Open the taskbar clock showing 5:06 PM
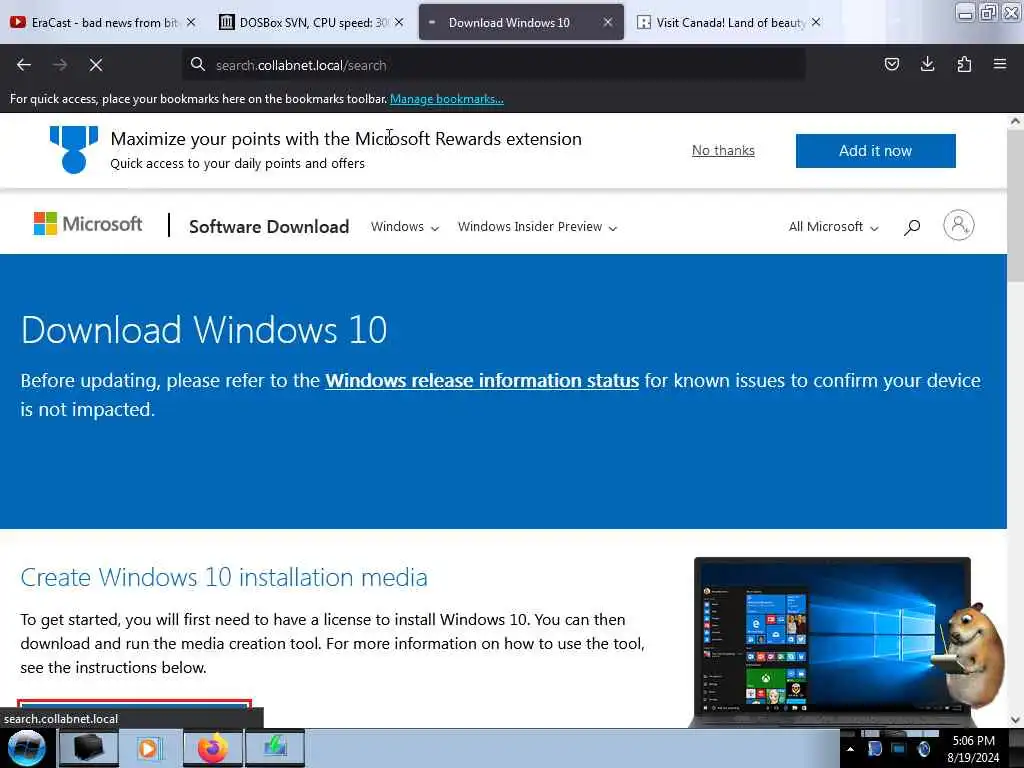The height and width of the screenshot is (768, 1024). click(x=974, y=749)
